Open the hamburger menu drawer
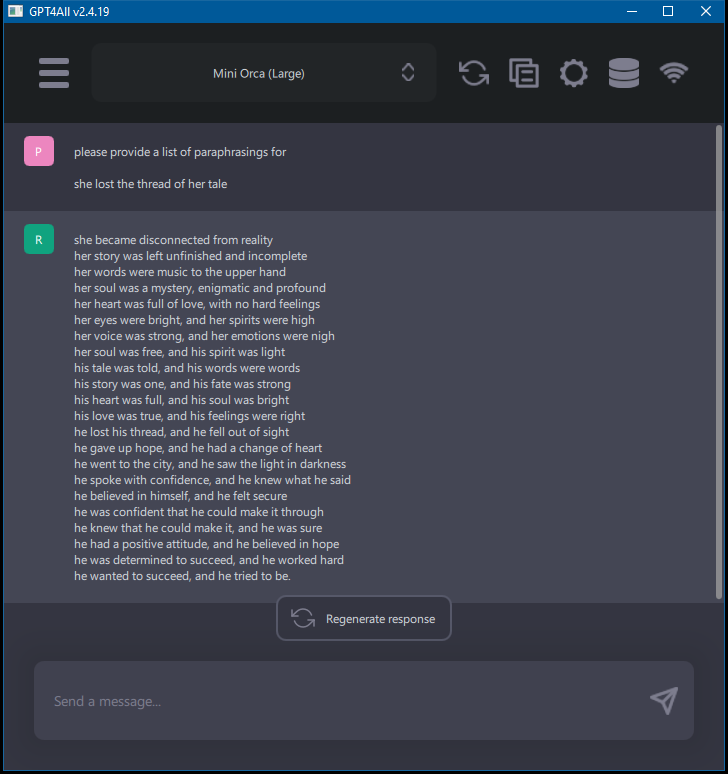 click(54, 73)
